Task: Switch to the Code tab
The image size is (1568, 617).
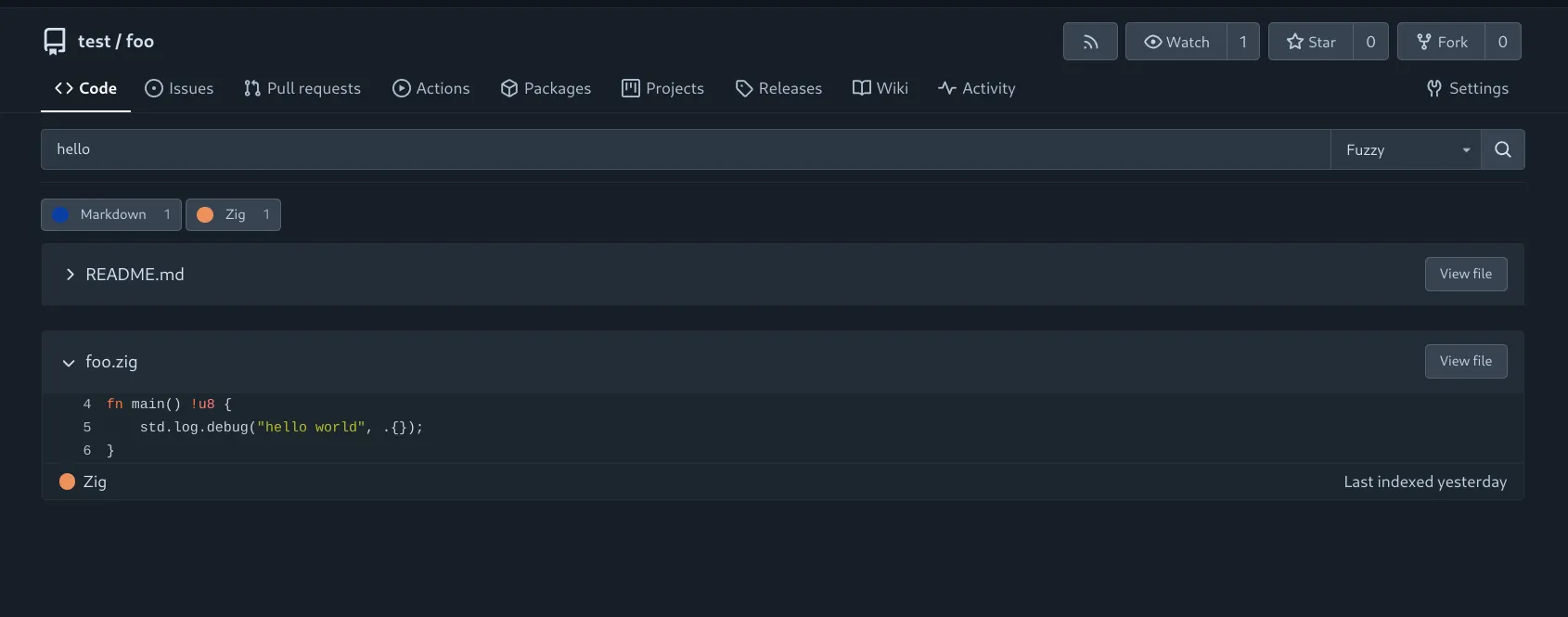Action: [85, 88]
